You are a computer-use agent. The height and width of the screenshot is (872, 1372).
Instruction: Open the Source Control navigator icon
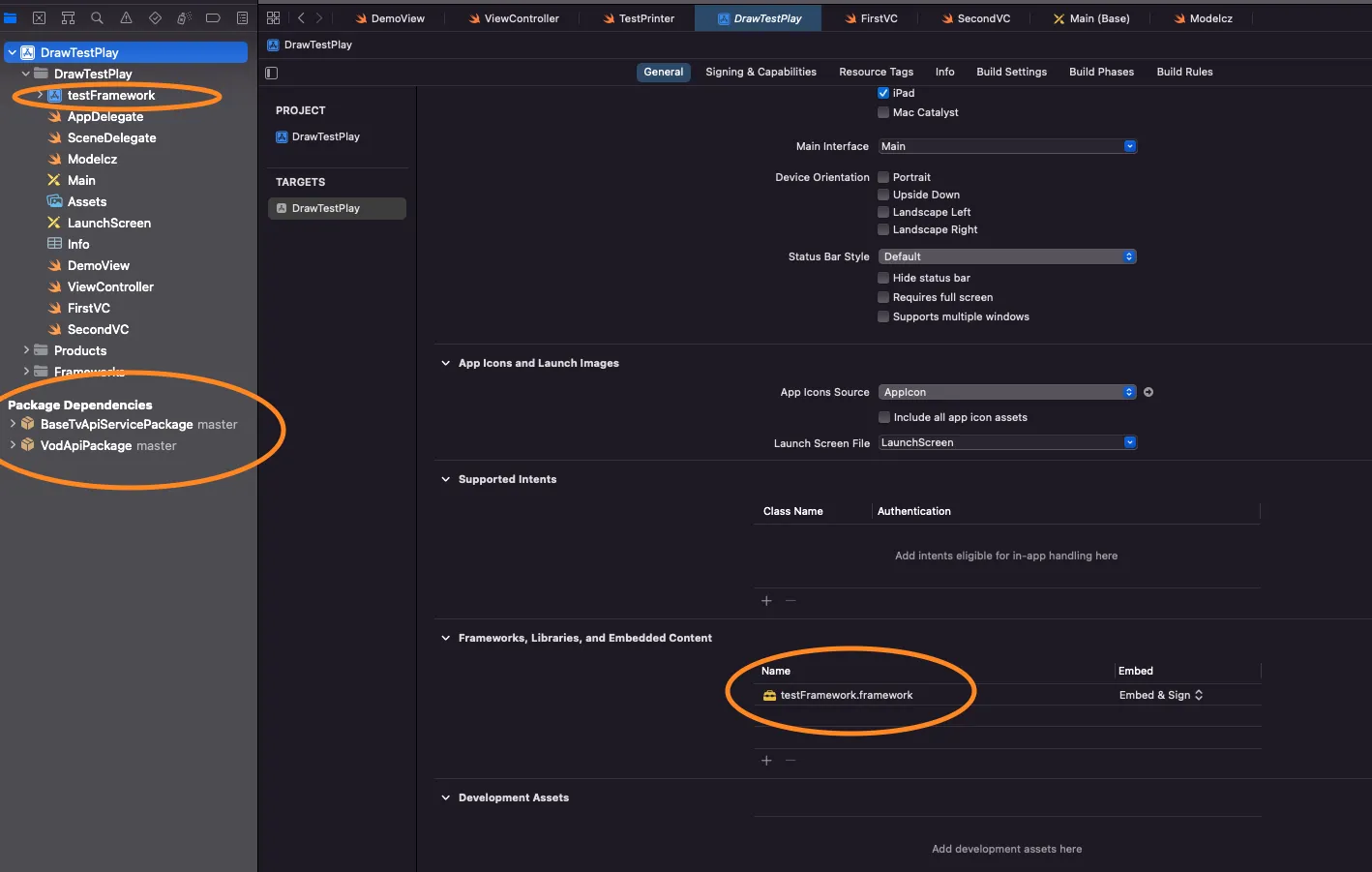tap(40, 18)
